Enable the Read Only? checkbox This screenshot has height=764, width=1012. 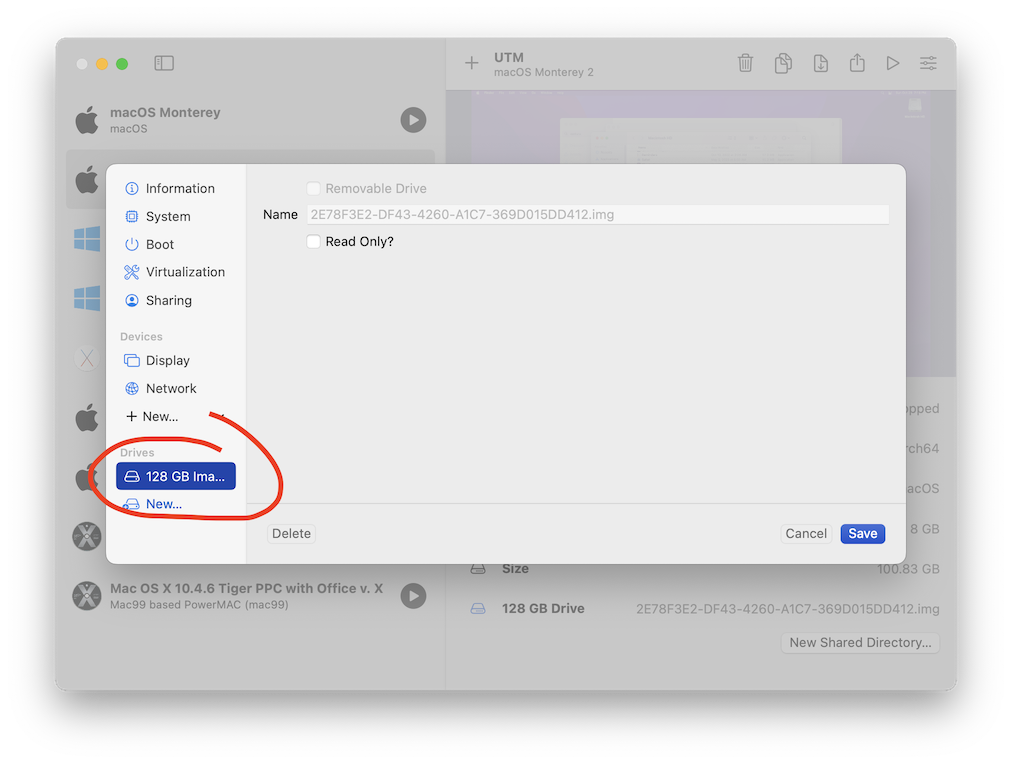coord(313,241)
